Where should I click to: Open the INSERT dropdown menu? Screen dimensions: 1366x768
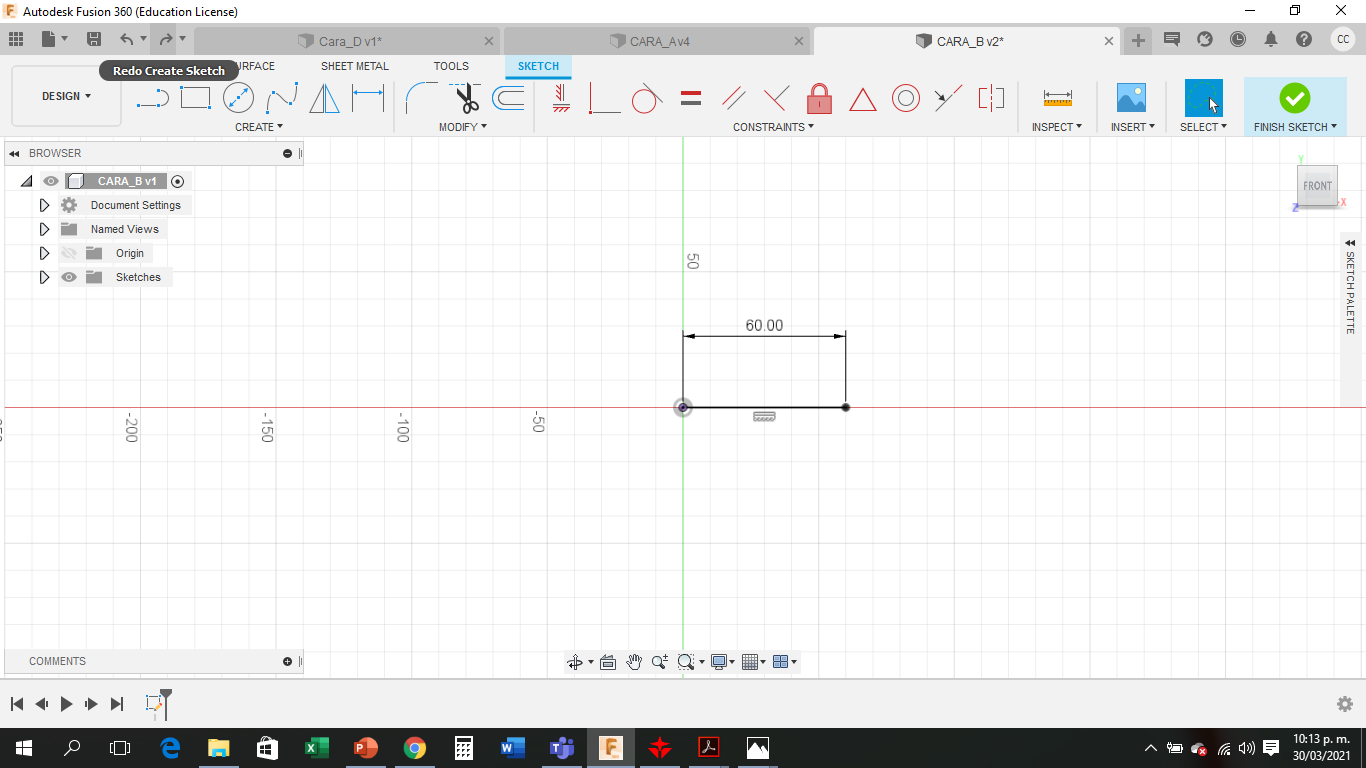[1133, 127]
